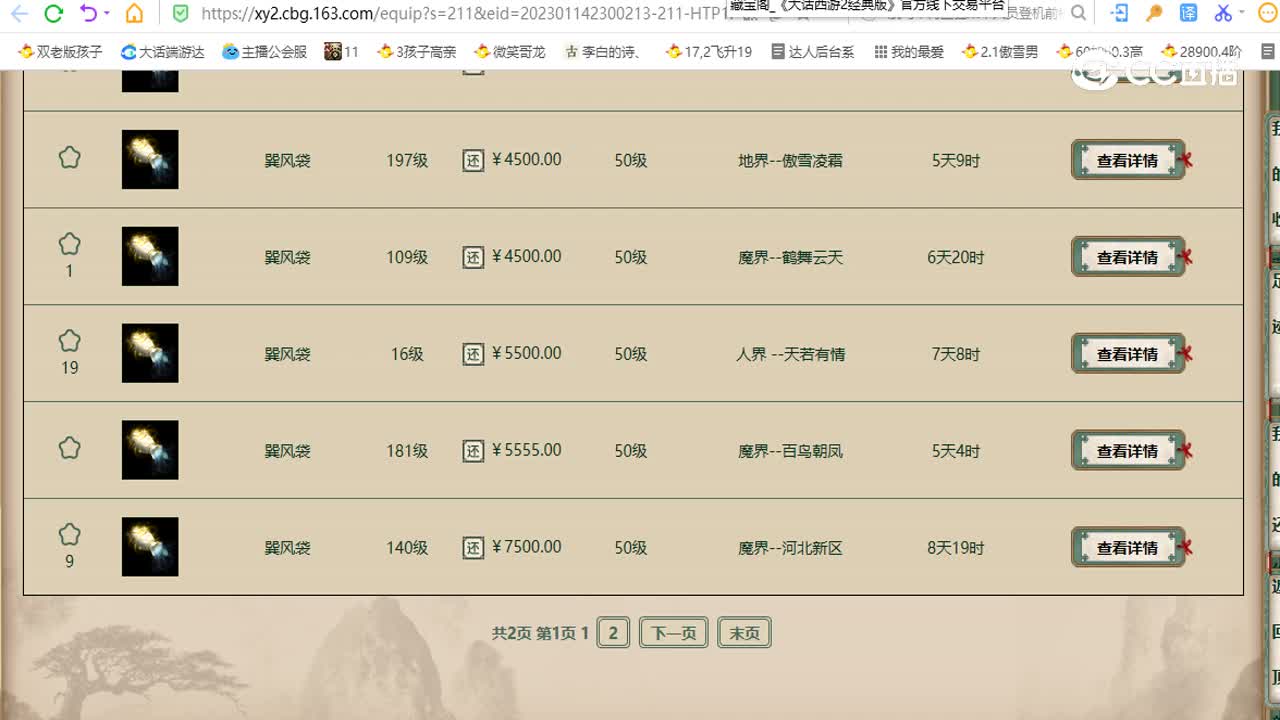1280x720 pixels.
Task: Reload the page with the green refresh icon
Action: 54,14
